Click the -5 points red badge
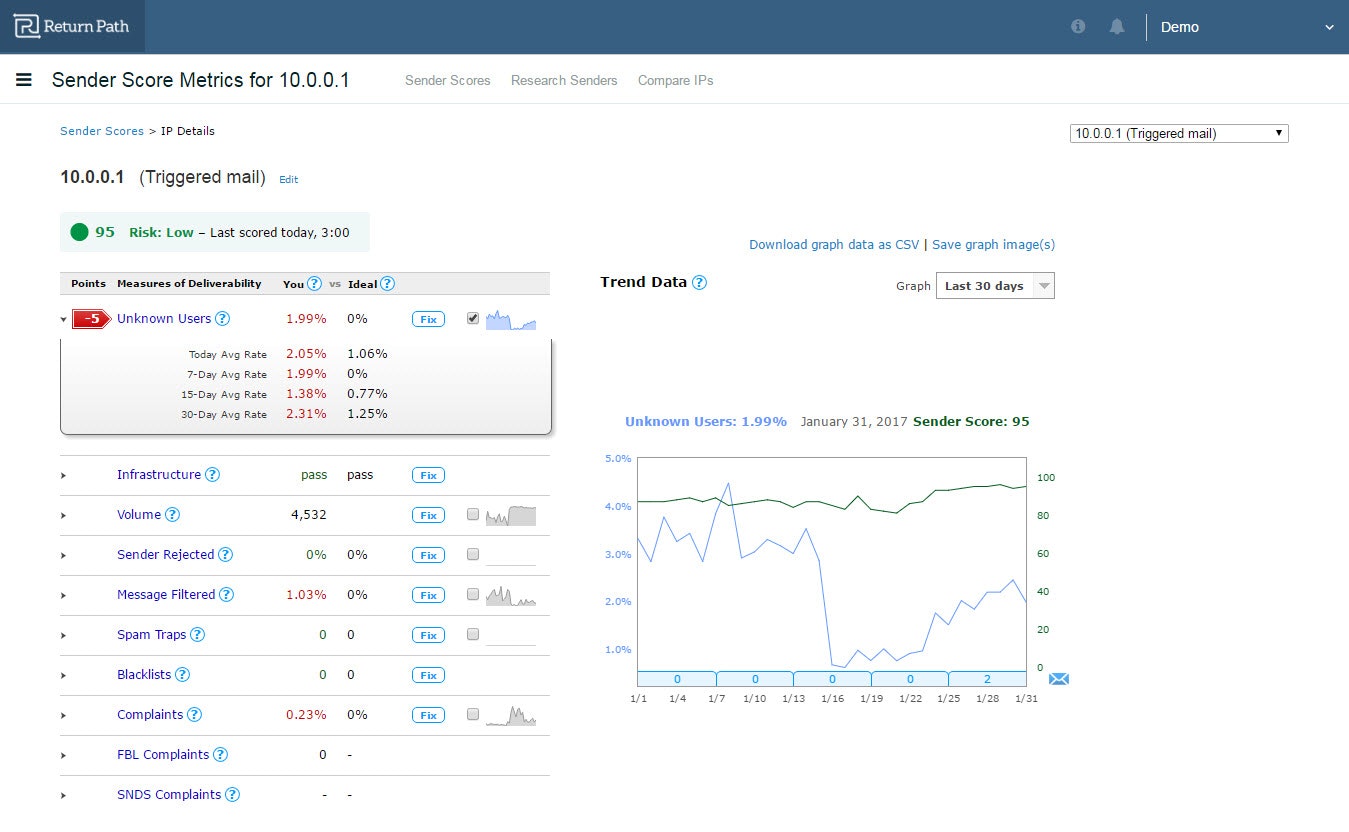This screenshot has height=832, width=1349. (91, 319)
